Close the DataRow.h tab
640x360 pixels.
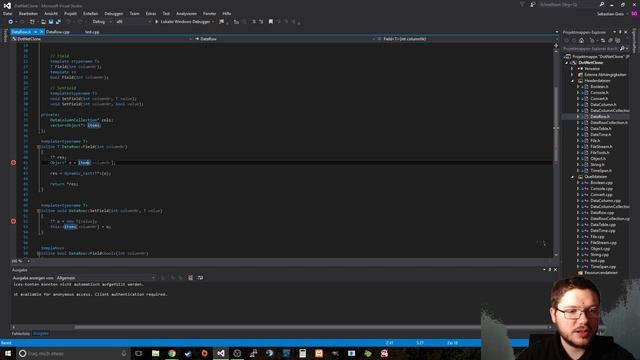click(41, 32)
